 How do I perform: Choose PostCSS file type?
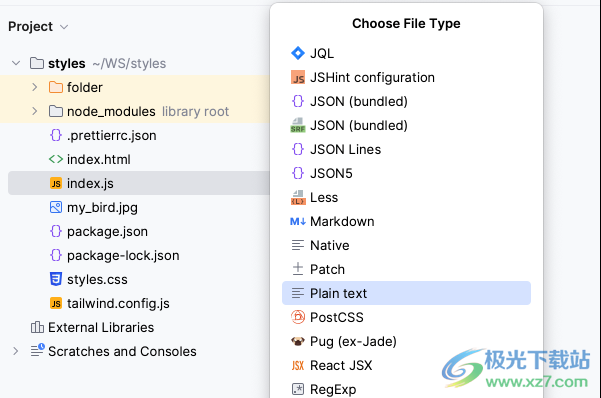[x=406, y=317]
